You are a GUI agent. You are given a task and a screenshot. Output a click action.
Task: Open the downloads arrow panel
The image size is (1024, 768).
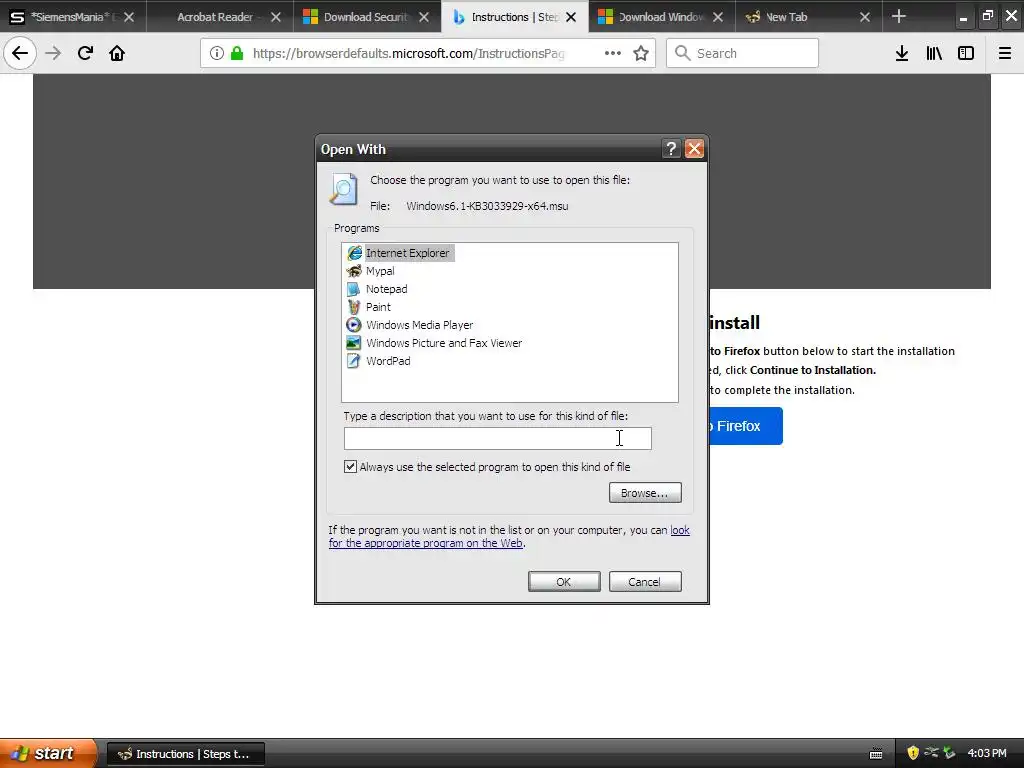[902, 53]
